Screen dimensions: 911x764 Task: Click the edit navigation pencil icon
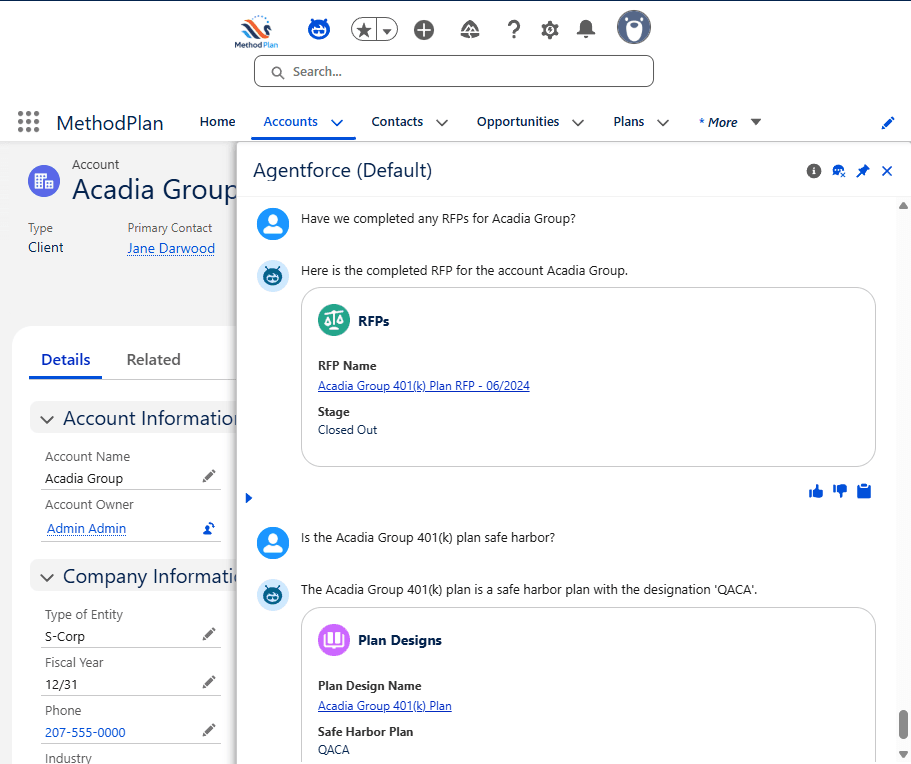point(888,123)
